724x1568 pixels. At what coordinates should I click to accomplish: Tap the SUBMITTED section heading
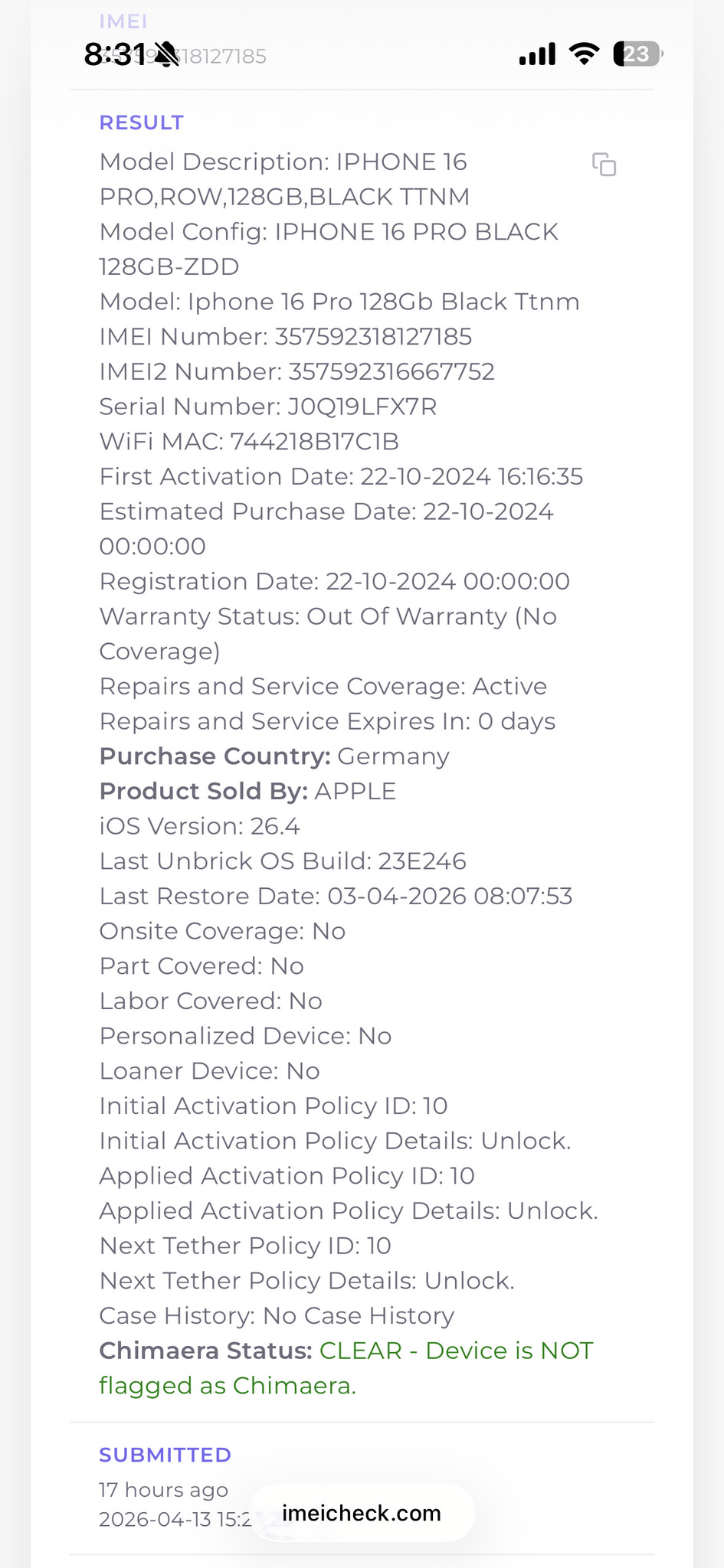(165, 1455)
